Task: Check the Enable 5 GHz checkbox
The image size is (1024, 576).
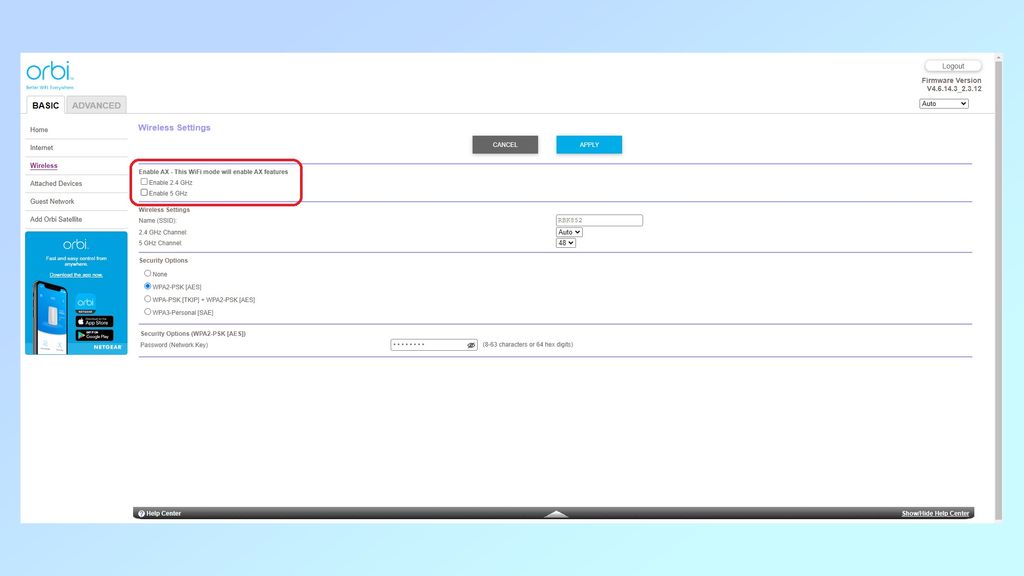Action: pos(143,192)
